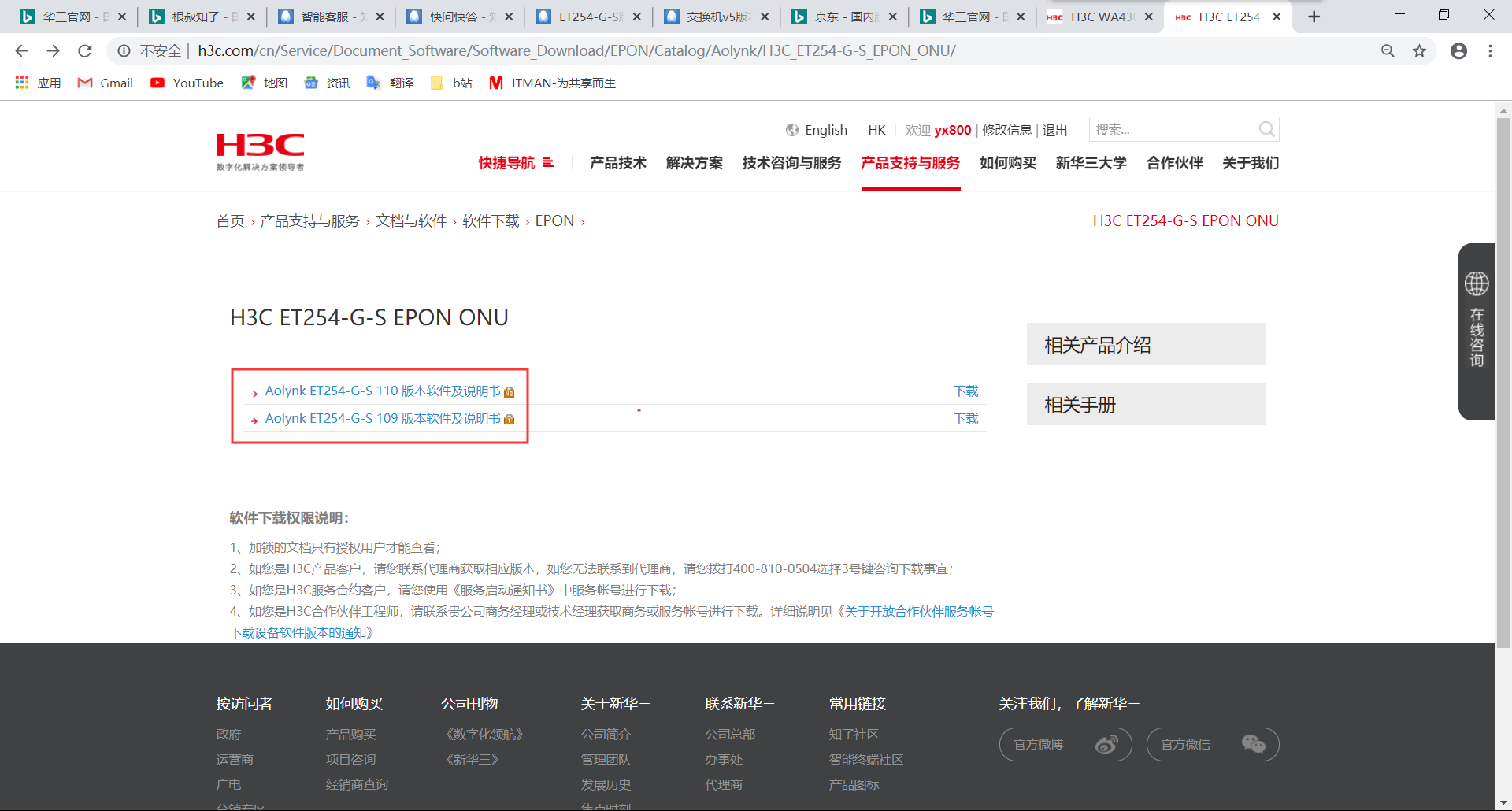The image size is (1512, 811).
Task: Switch to the H3C WA43 browser tab
Action: click(1100, 17)
